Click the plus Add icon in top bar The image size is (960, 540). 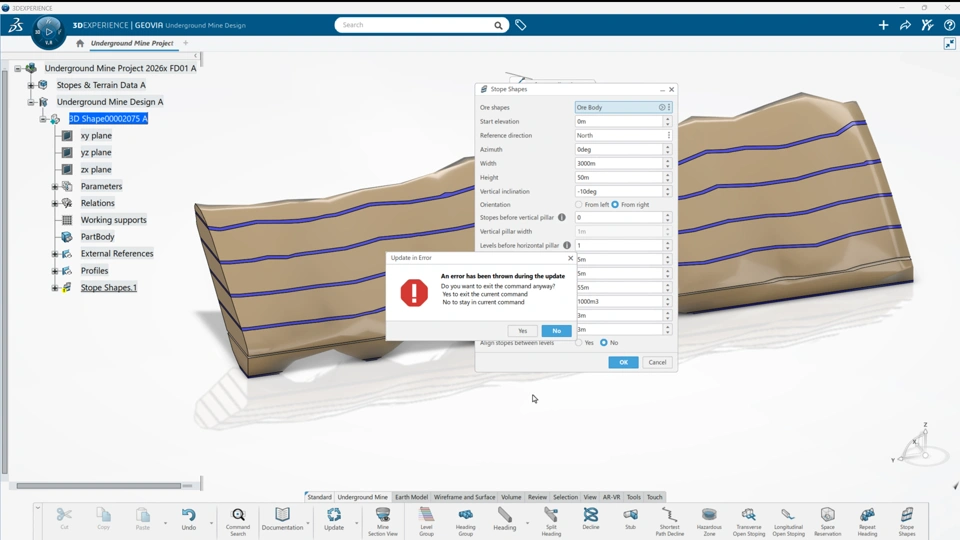(883, 25)
